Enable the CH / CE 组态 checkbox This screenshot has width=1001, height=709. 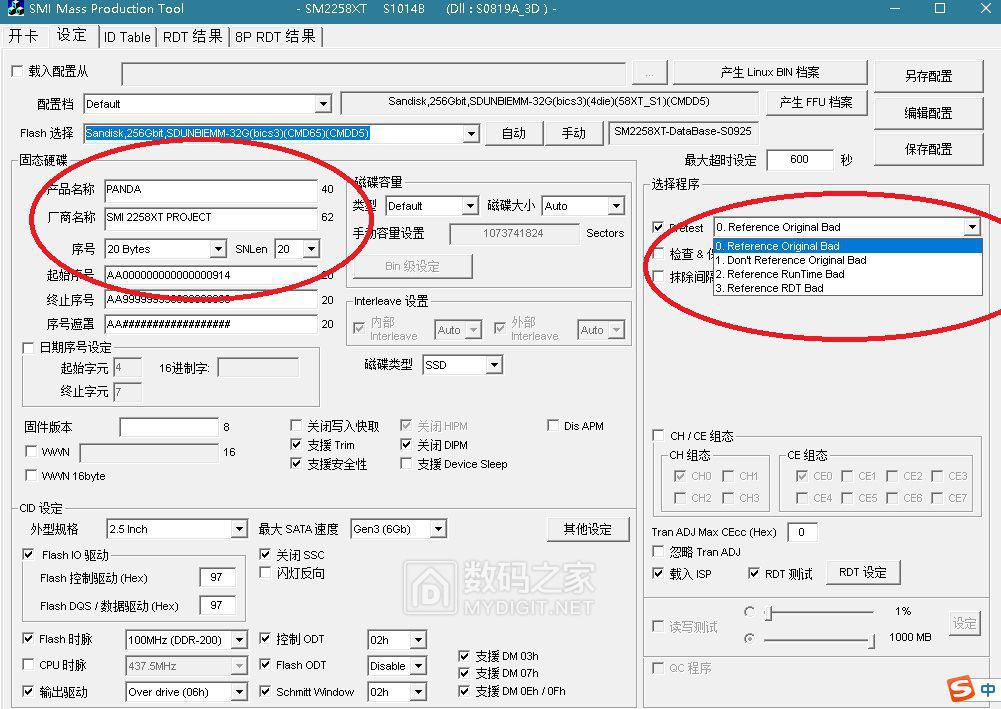658,435
